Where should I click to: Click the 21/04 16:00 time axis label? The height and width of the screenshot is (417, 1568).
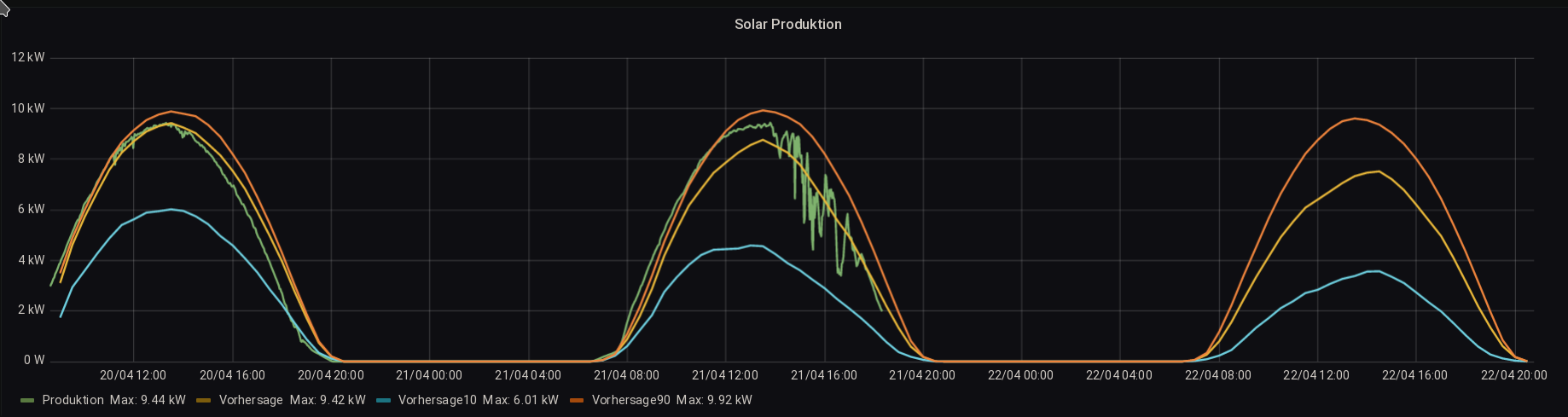click(x=824, y=375)
